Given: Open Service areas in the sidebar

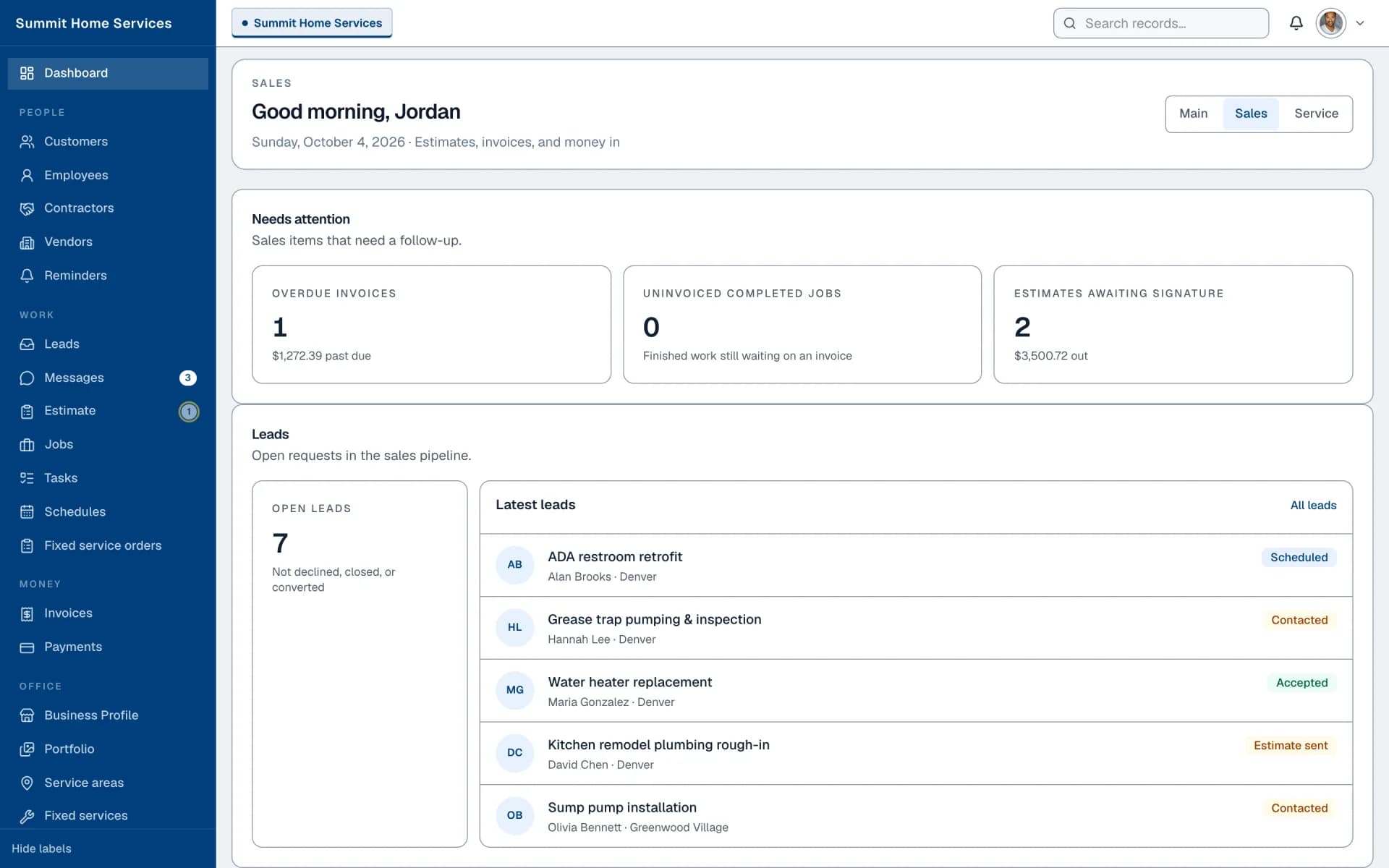Looking at the screenshot, I should click(108, 783).
